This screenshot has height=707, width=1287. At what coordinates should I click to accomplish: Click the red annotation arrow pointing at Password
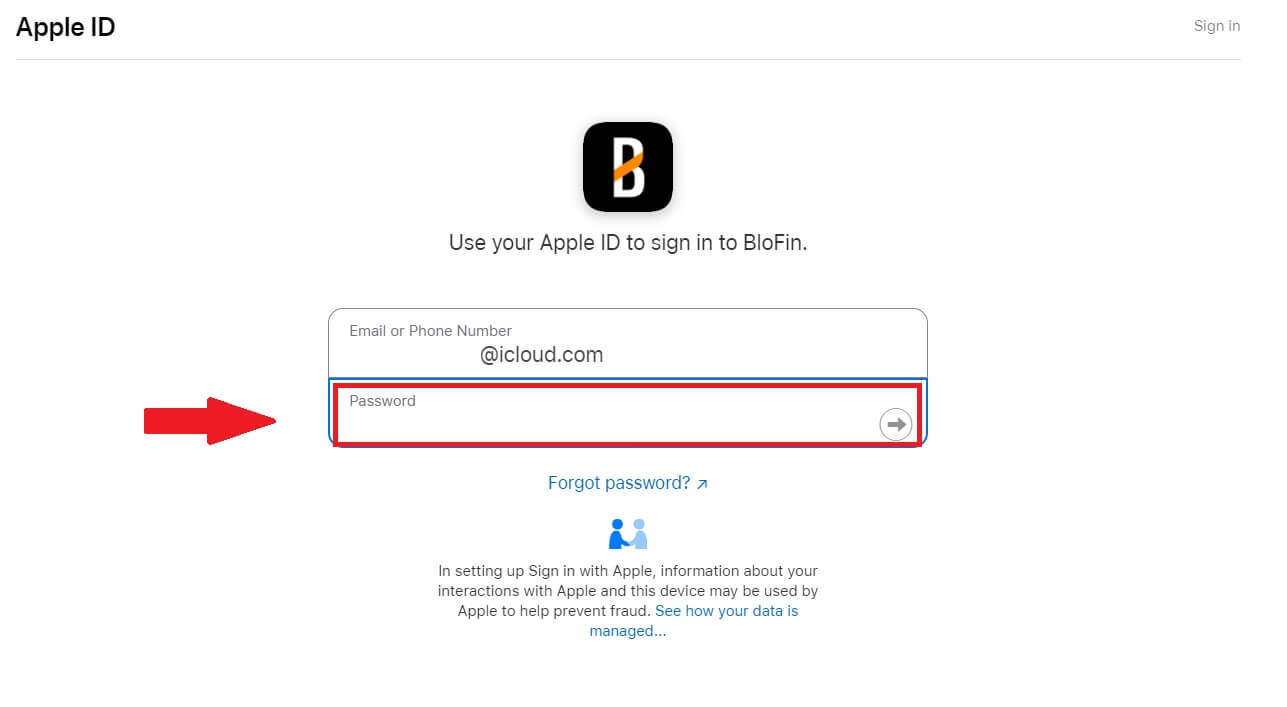tap(210, 421)
